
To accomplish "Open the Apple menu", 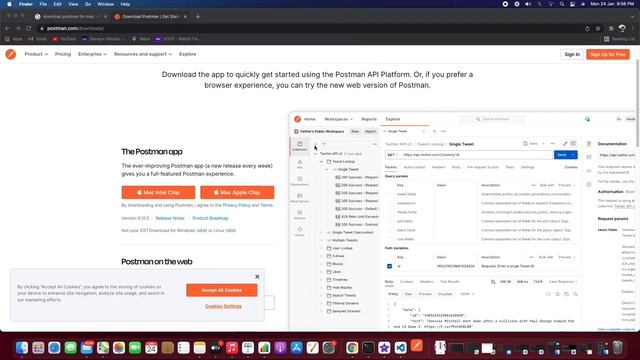I will 9,4.
